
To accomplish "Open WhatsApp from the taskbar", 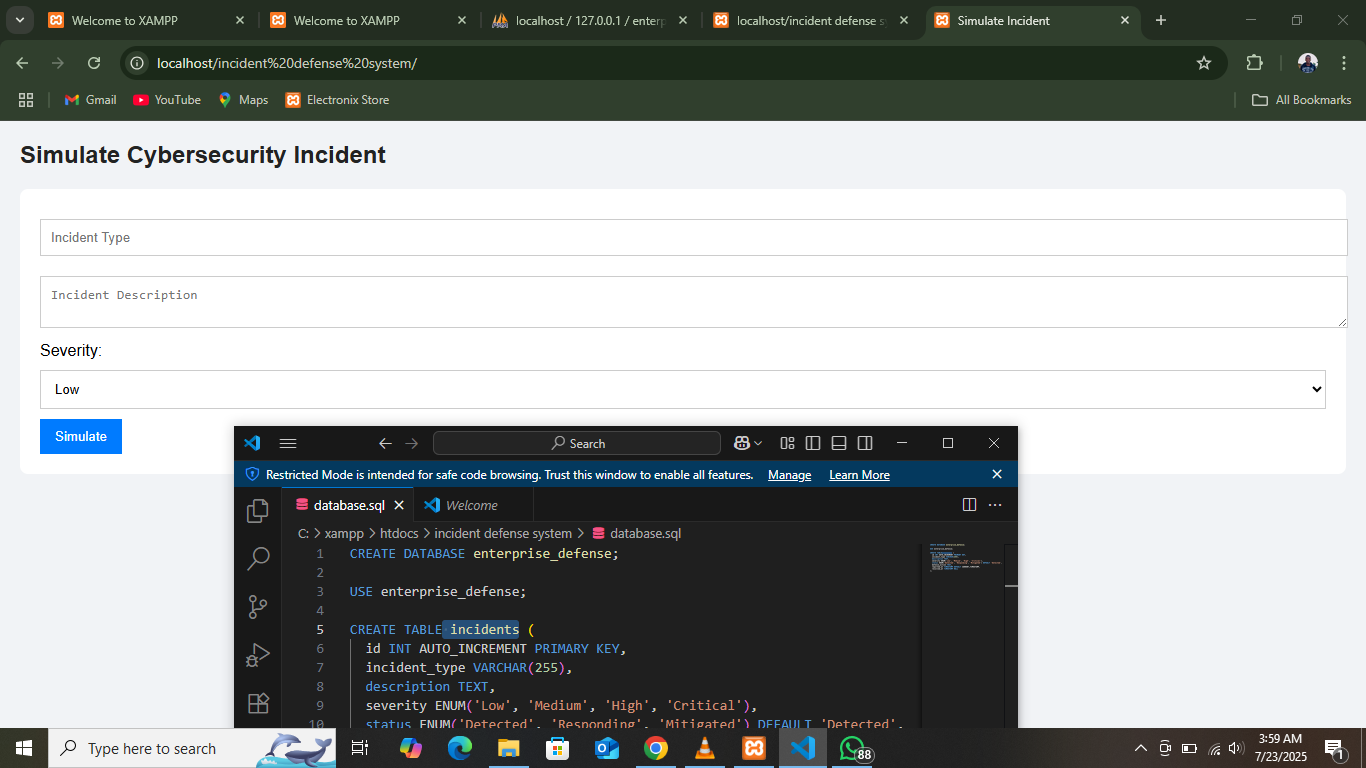I will click(x=851, y=748).
